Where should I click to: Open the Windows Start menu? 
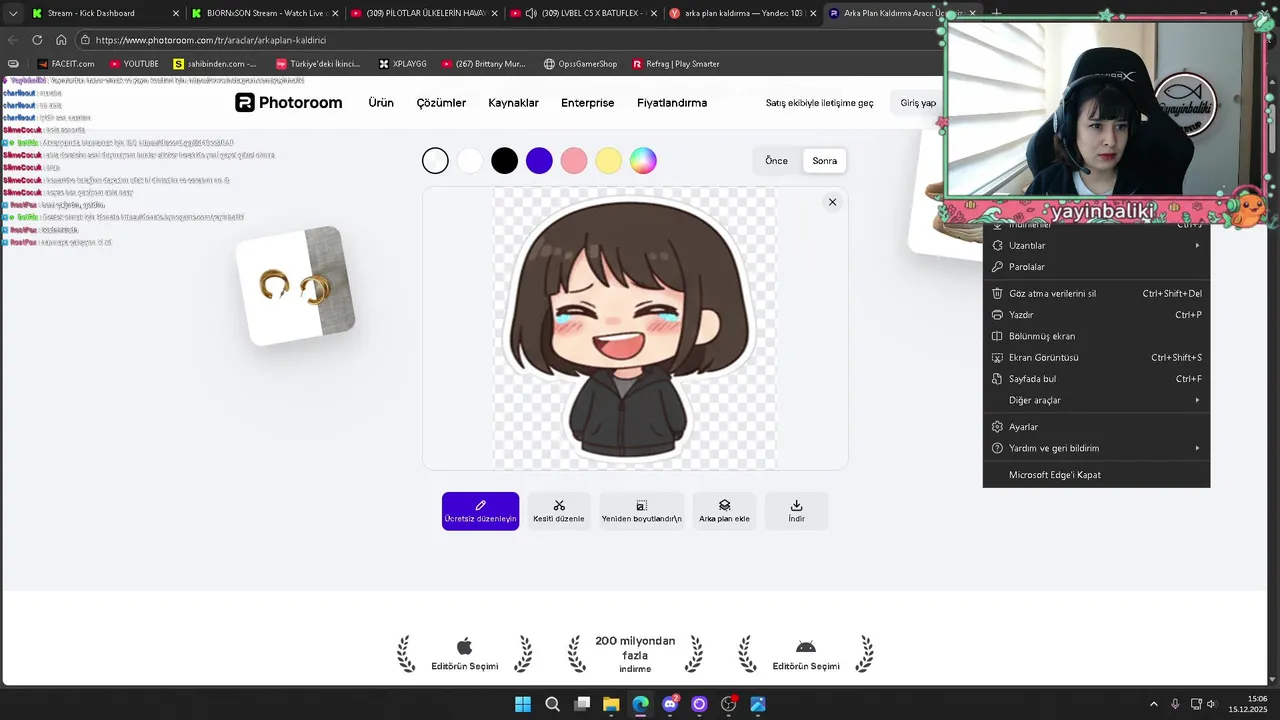pos(523,704)
